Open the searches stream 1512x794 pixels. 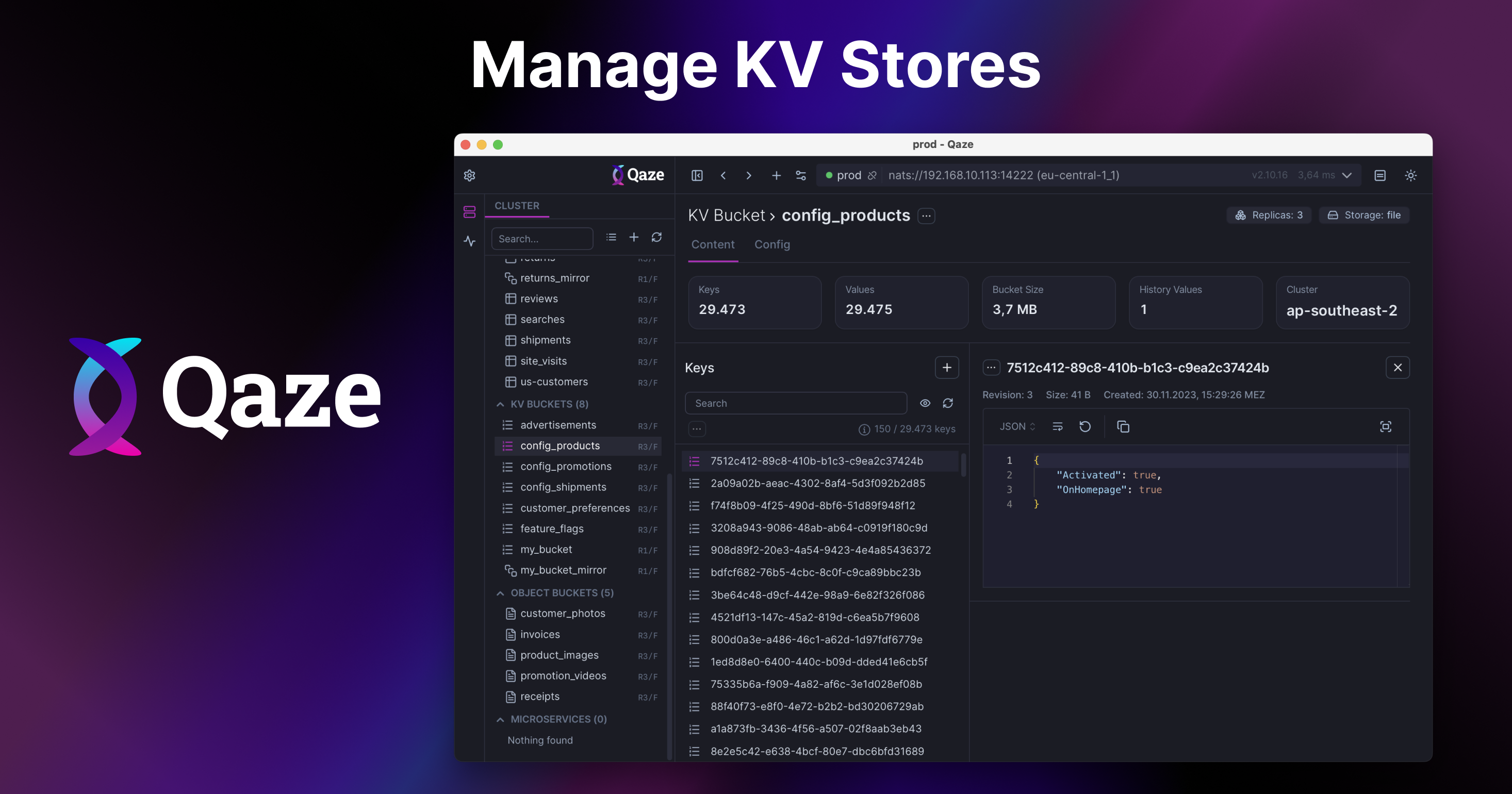click(x=578, y=319)
